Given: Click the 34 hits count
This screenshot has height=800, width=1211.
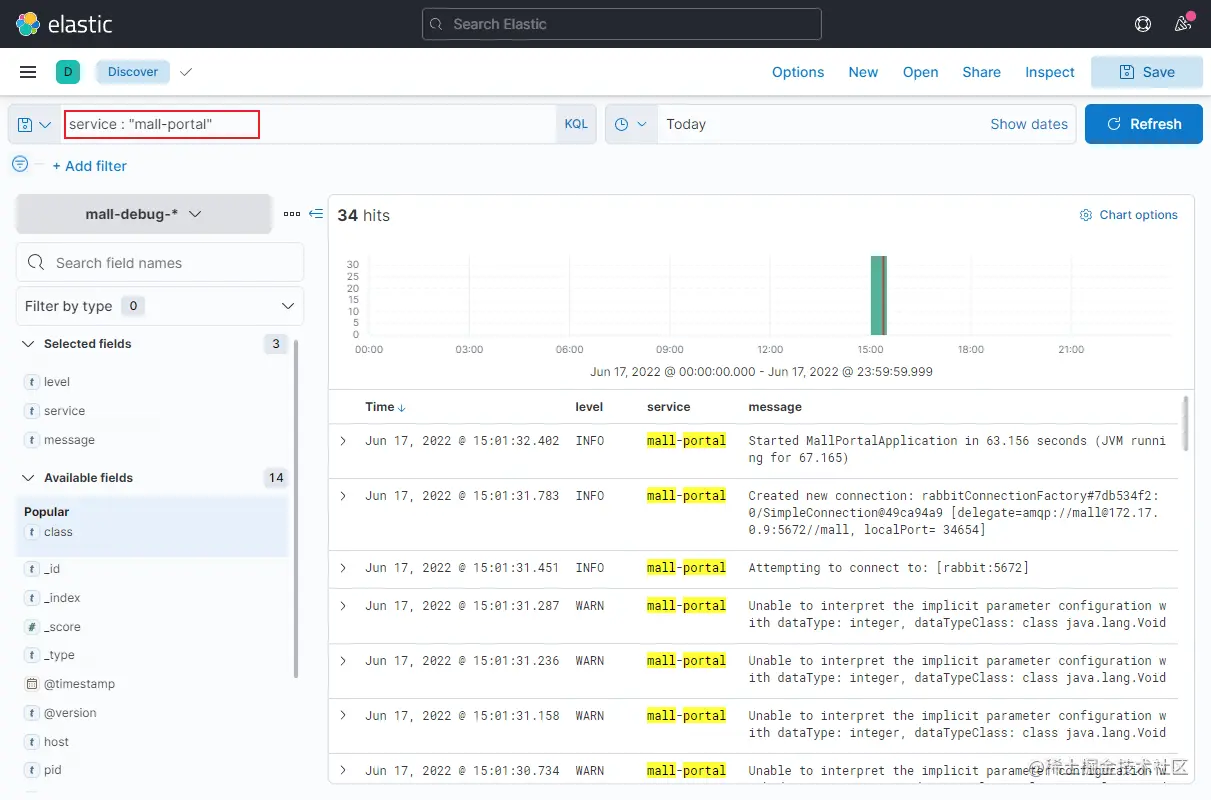Looking at the screenshot, I should pos(363,215).
